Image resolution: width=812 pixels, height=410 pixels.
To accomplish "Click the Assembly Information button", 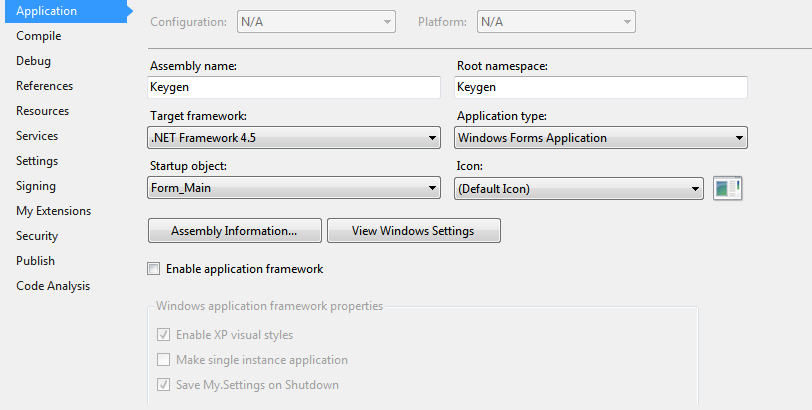I will coord(234,231).
